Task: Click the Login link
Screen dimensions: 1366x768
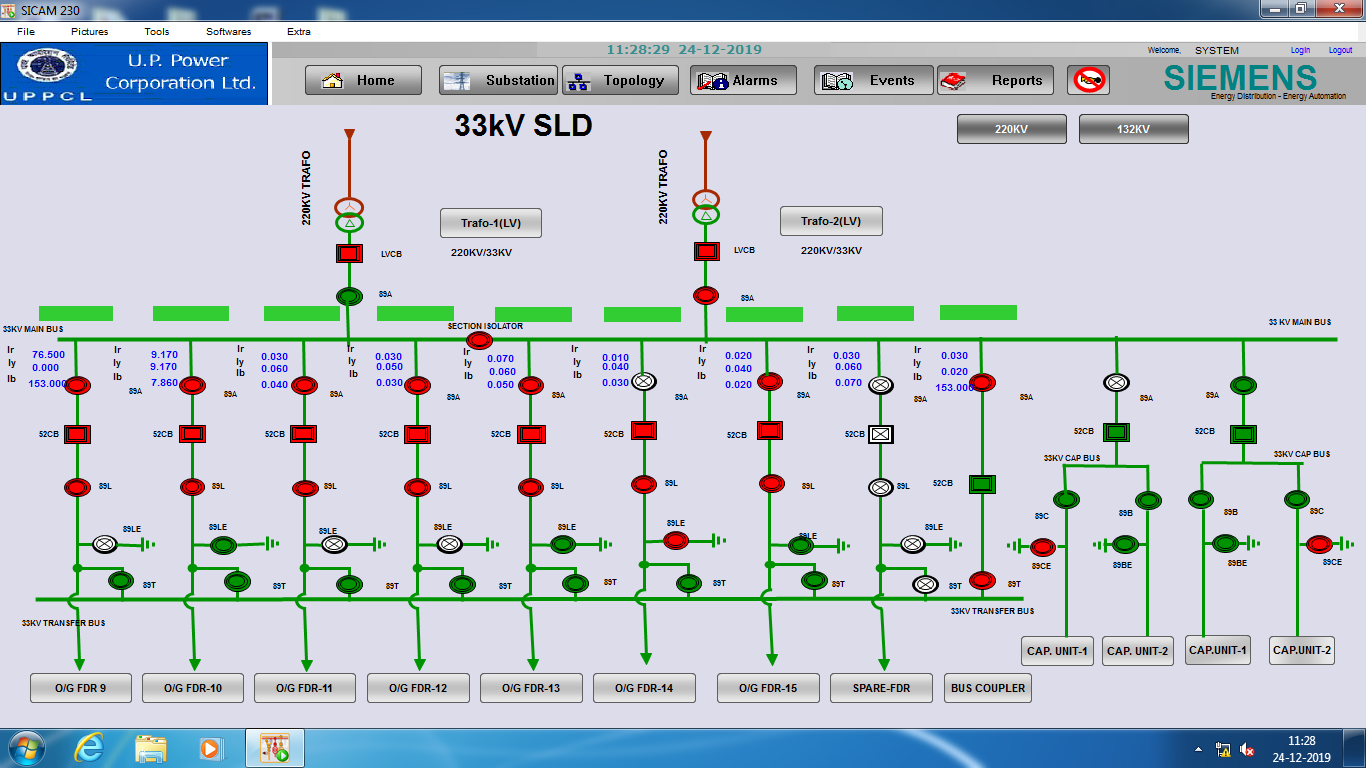Action: pos(1300,50)
